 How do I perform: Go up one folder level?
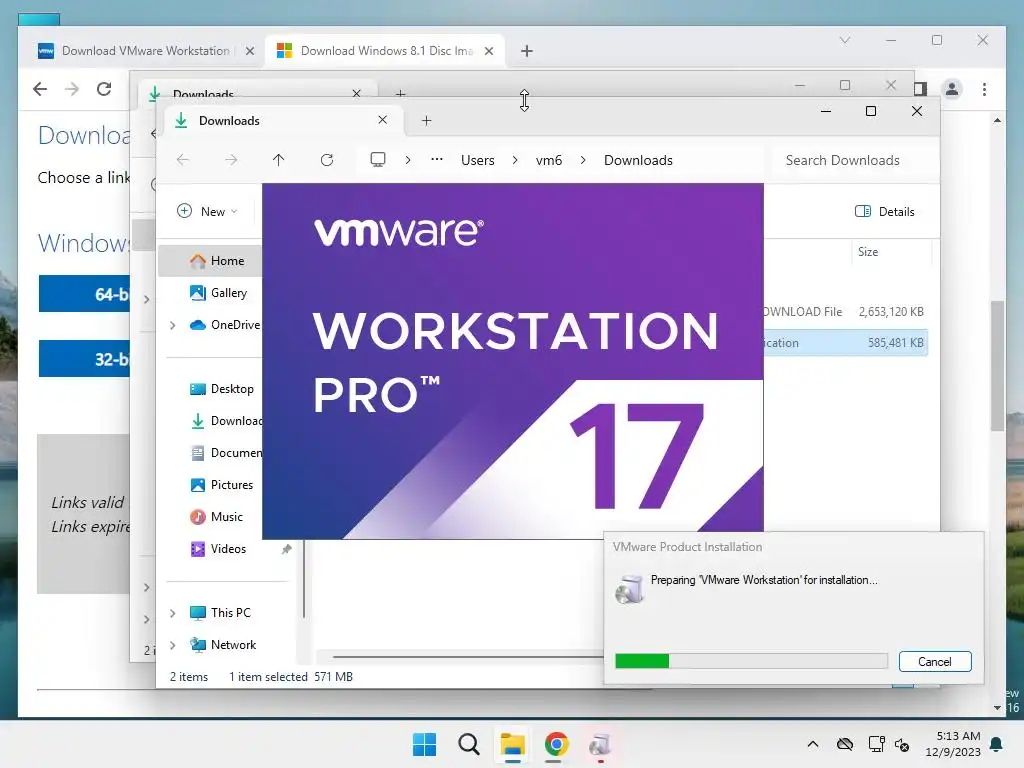278,160
